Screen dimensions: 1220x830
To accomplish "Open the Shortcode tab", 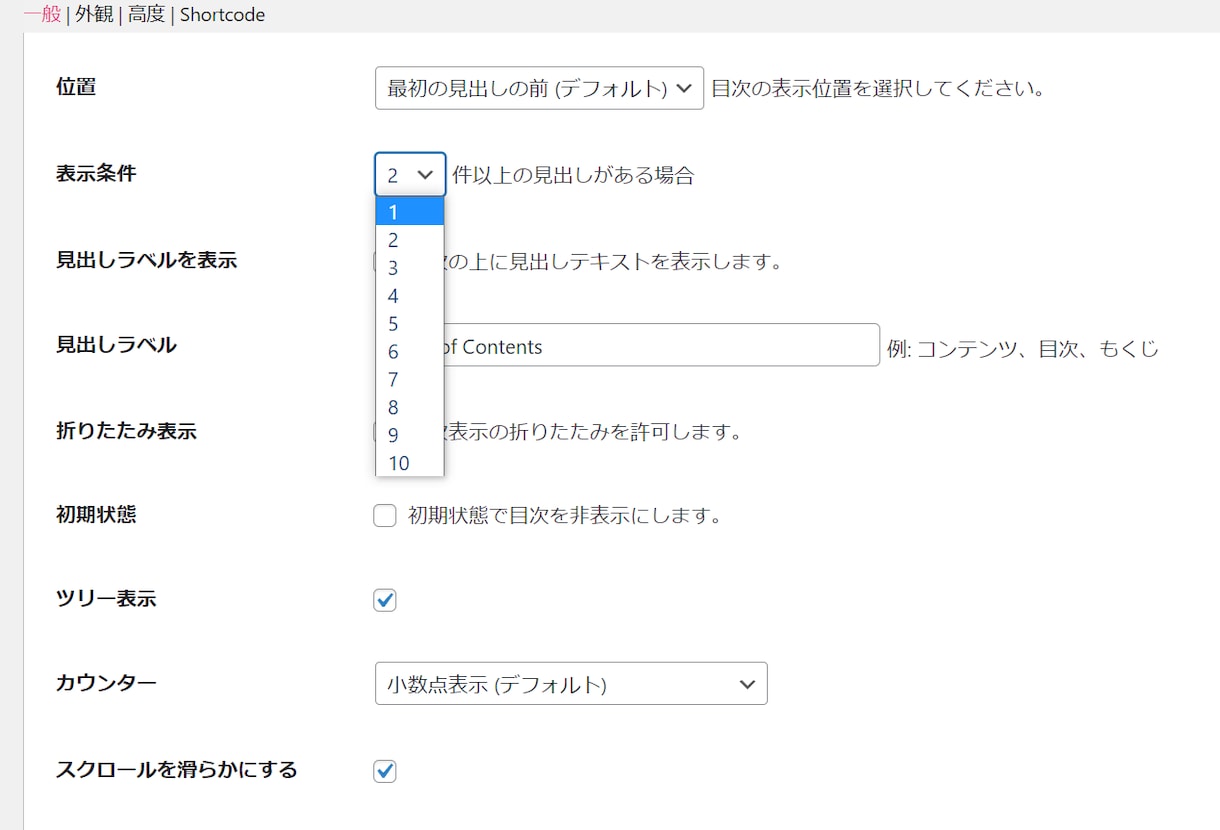I will click(222, 15).
